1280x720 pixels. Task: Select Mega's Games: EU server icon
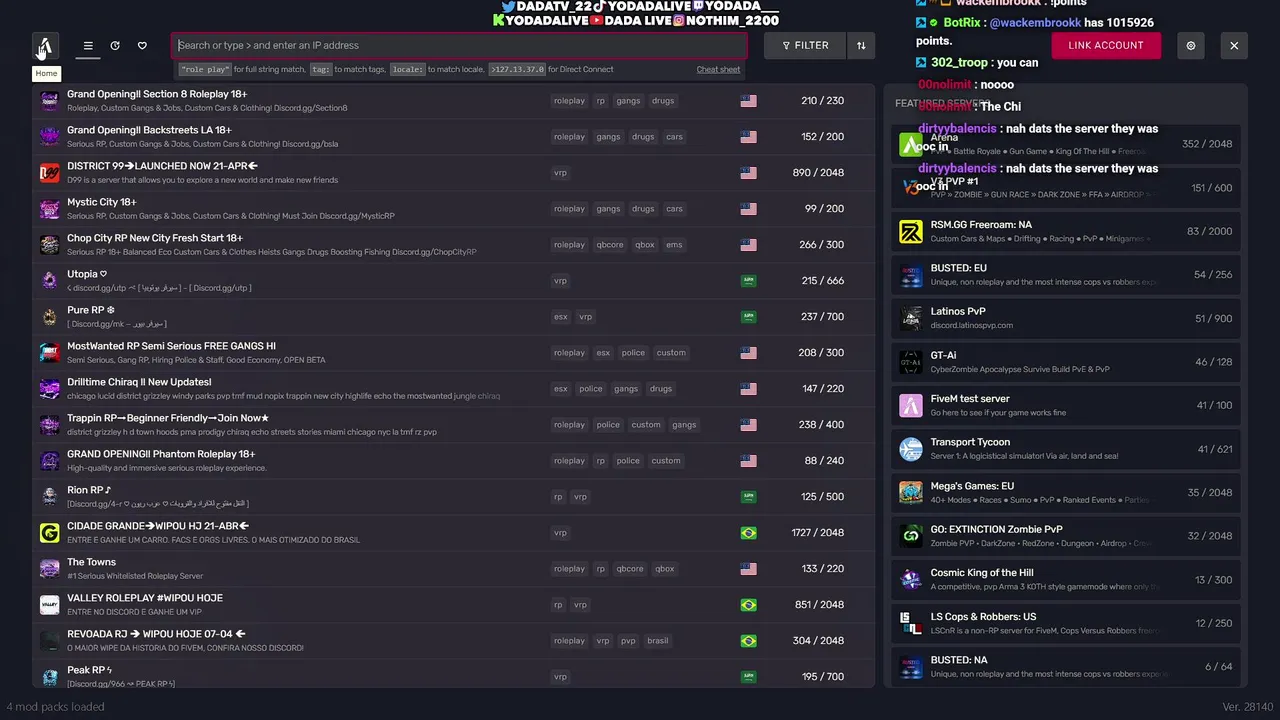point(911,493)
